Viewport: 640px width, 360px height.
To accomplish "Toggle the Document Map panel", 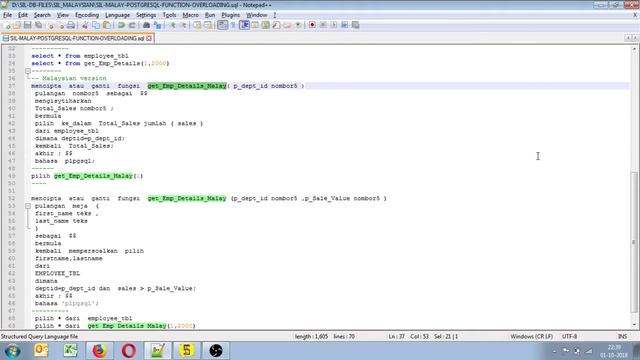I will click(x=265, y=25).
